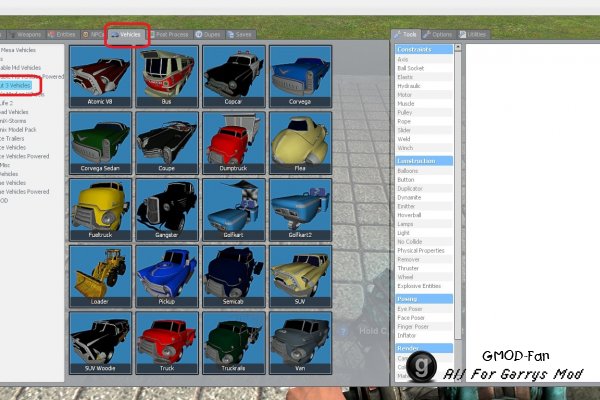This screenshot has height=400, width=600.
Task: Select the Motor tool
Action: tap(424, 95)
